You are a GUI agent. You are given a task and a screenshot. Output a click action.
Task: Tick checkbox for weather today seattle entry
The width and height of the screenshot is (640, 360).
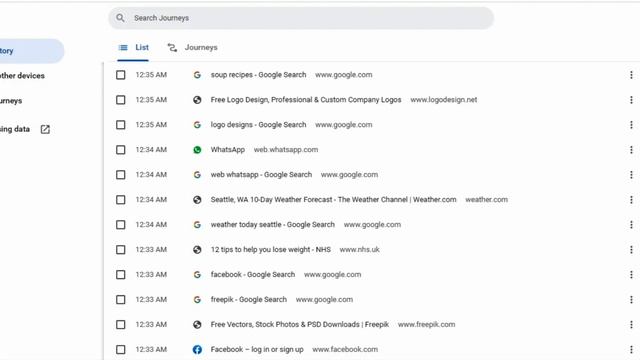click(x=120, y=225)
